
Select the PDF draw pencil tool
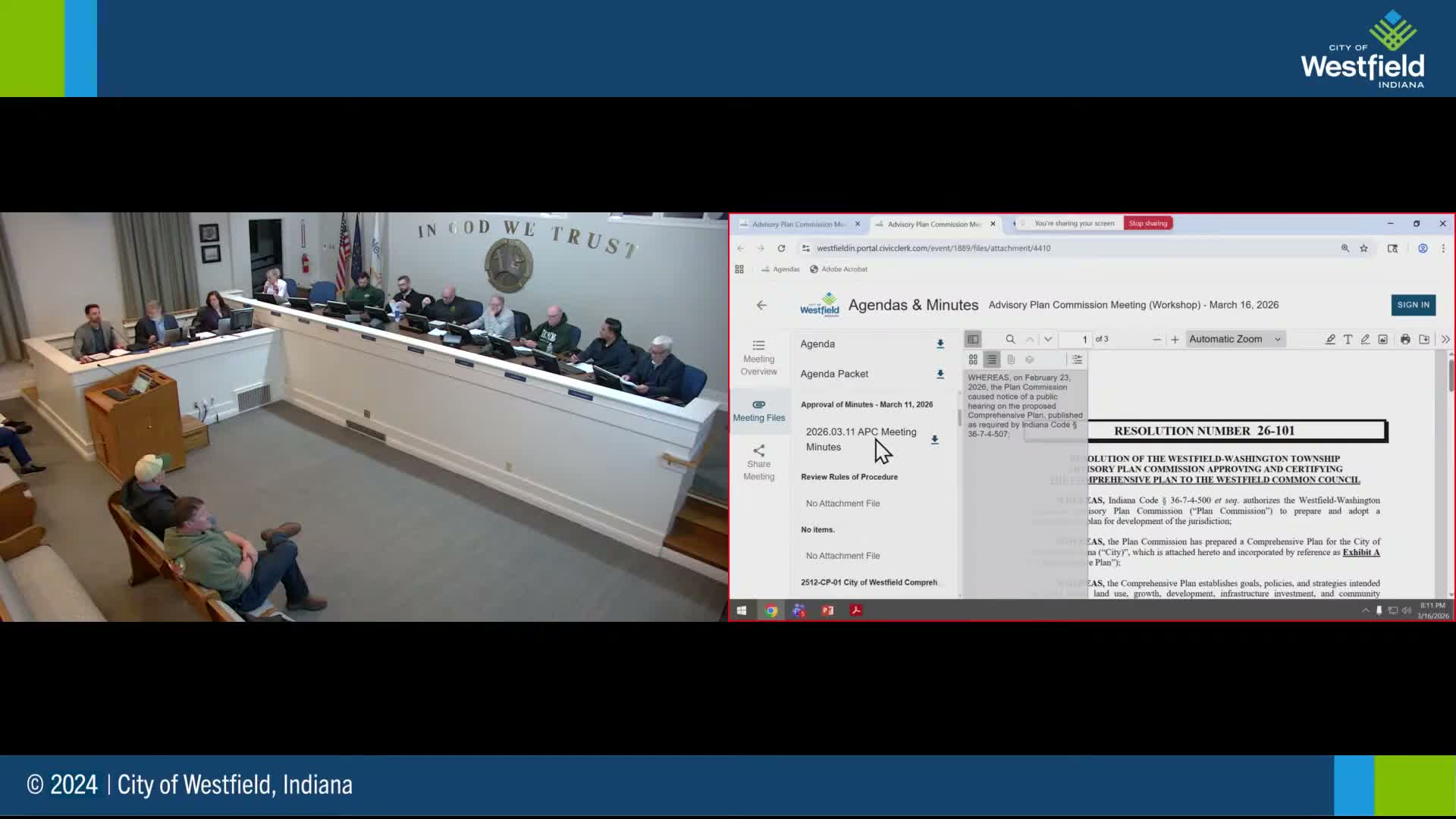tap(1365, 339)
